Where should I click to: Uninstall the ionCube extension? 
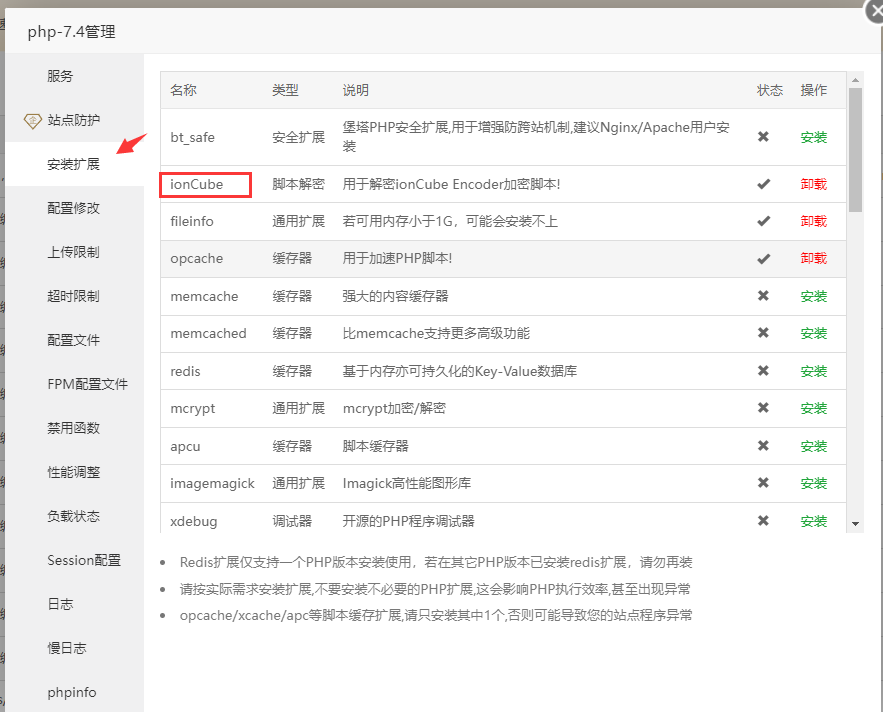[x=814, y=184]
